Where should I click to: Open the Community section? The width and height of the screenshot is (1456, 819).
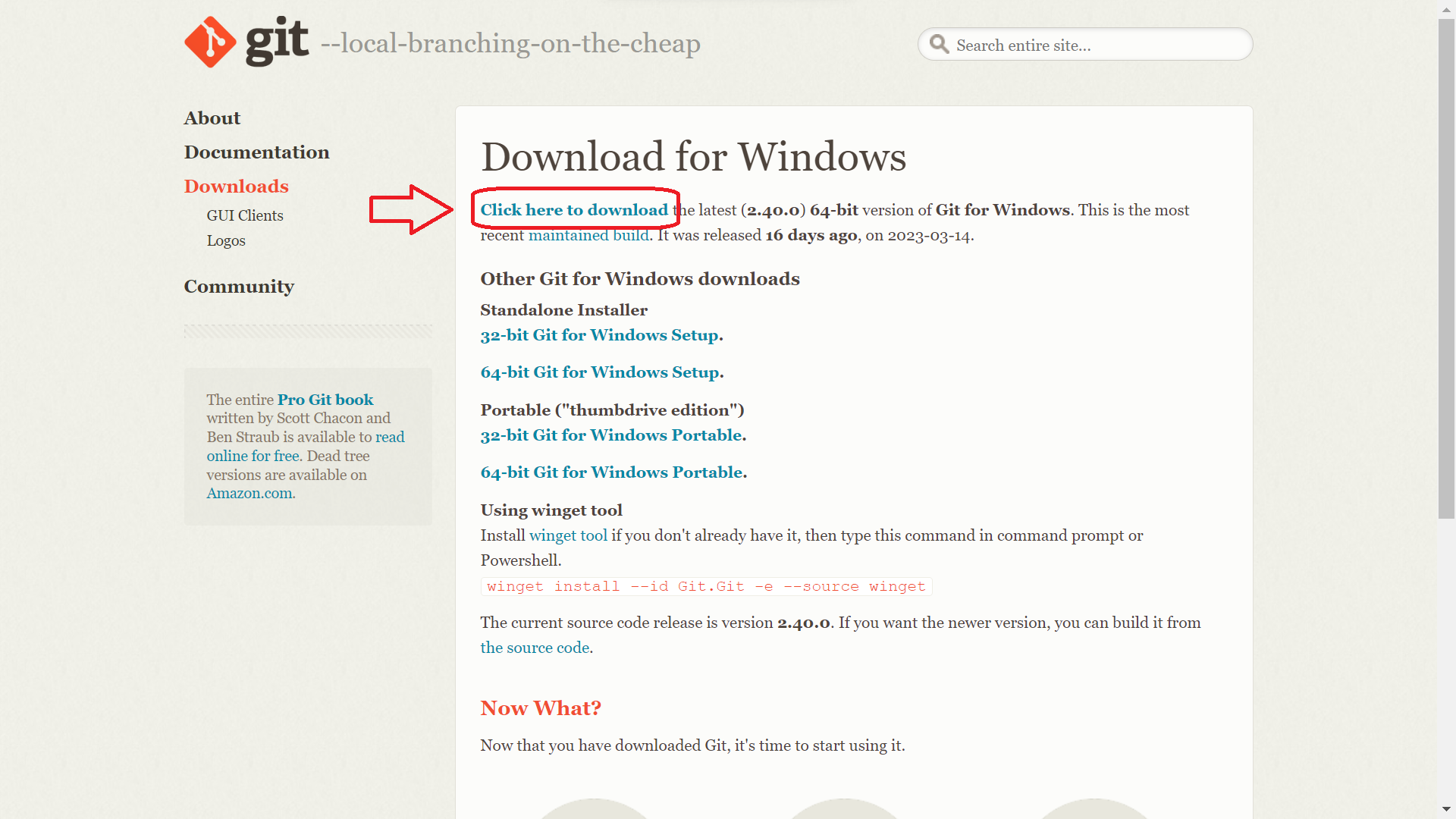click(239, 287)
